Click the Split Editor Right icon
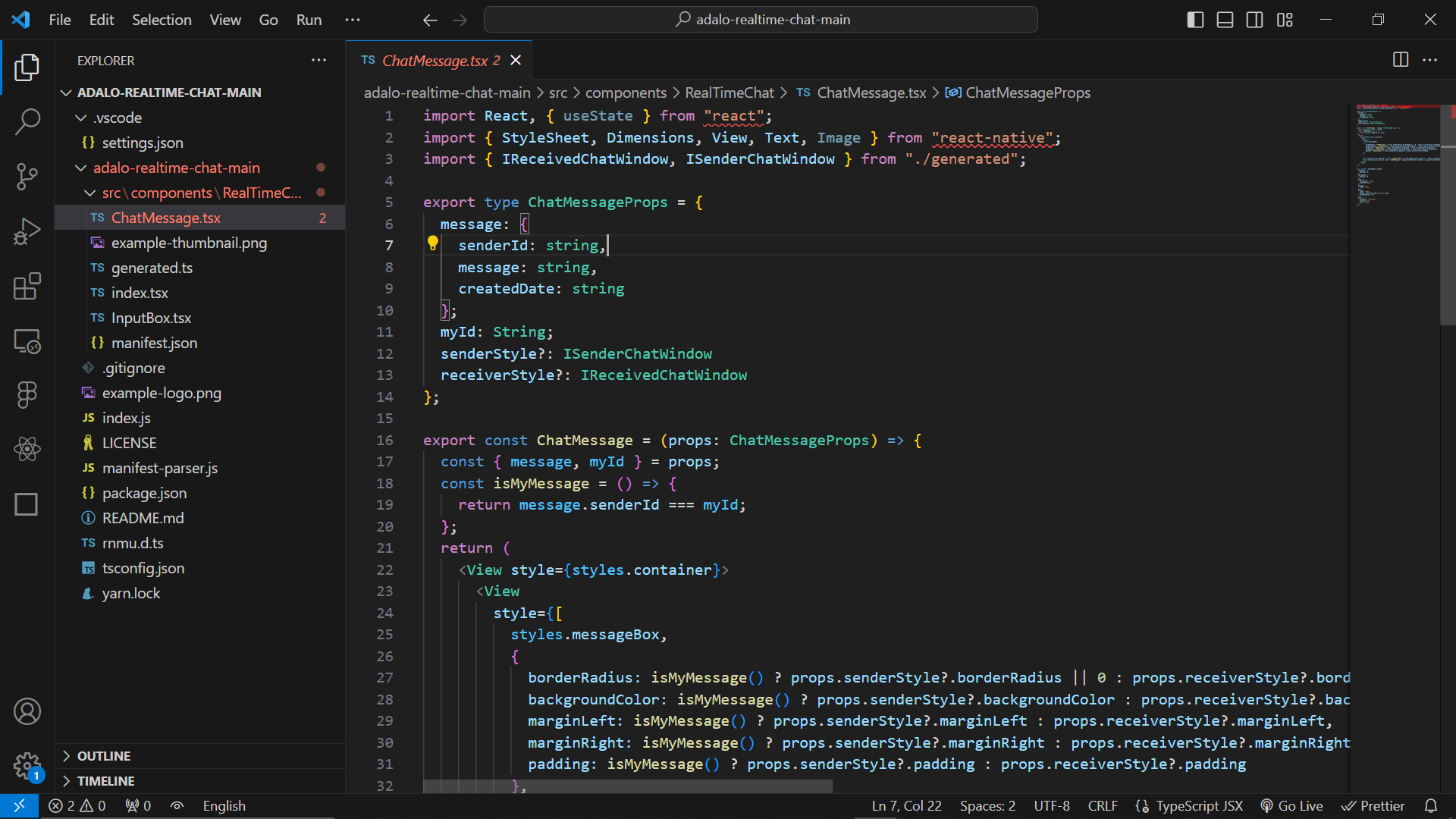This screenshot has width=1456, height=819. [x=1400, y=60]
